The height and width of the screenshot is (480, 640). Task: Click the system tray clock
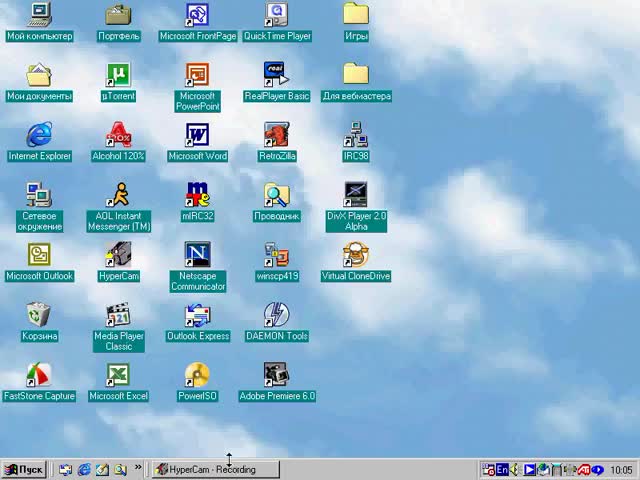pos(621,469)
